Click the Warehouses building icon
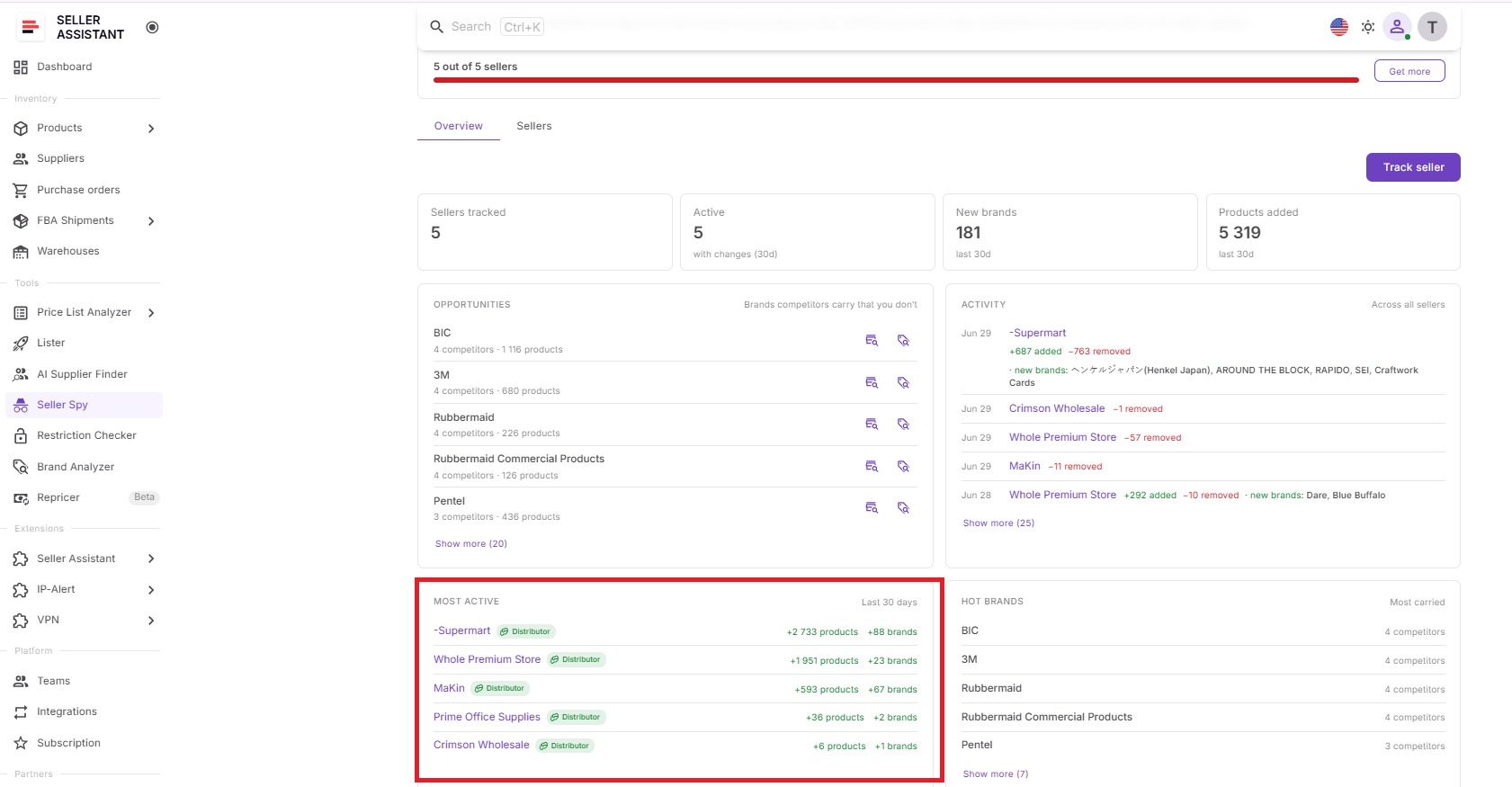Screen dimensions: 1512x787 [21, 252]
